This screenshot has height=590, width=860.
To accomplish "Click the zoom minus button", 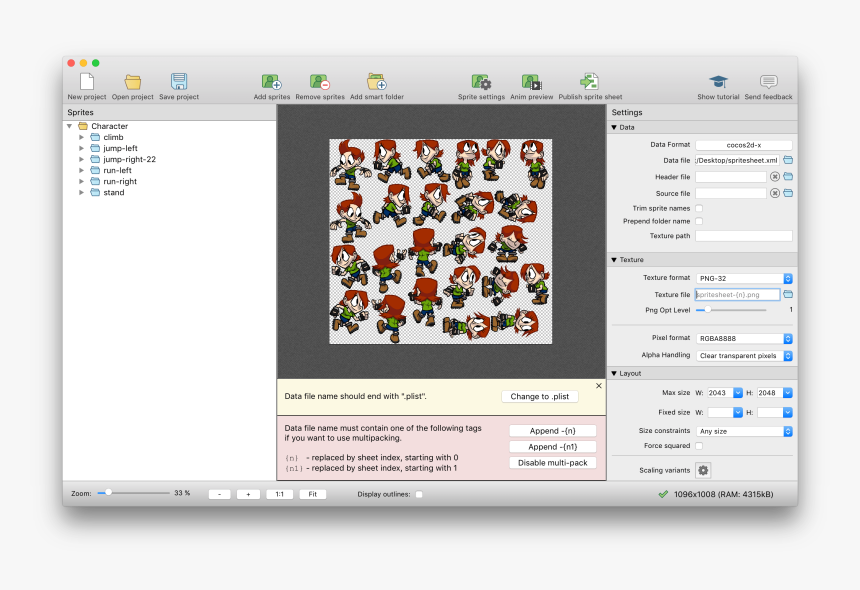I will point(219,494).
